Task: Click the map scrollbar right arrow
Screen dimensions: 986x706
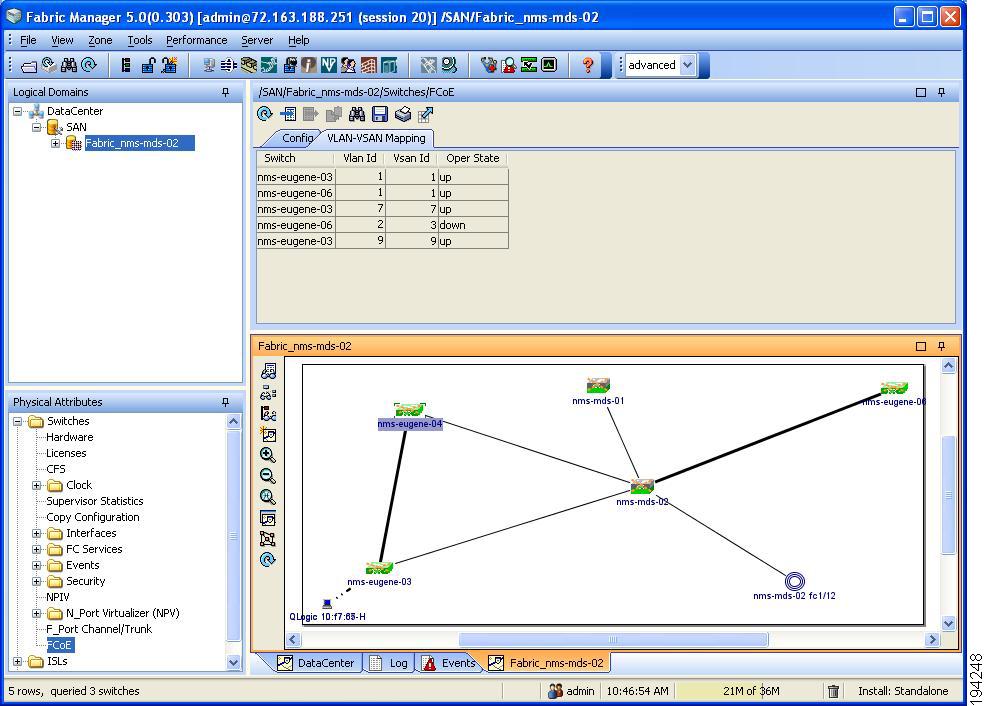Action: pyautogui.click(x=933, y=639)
